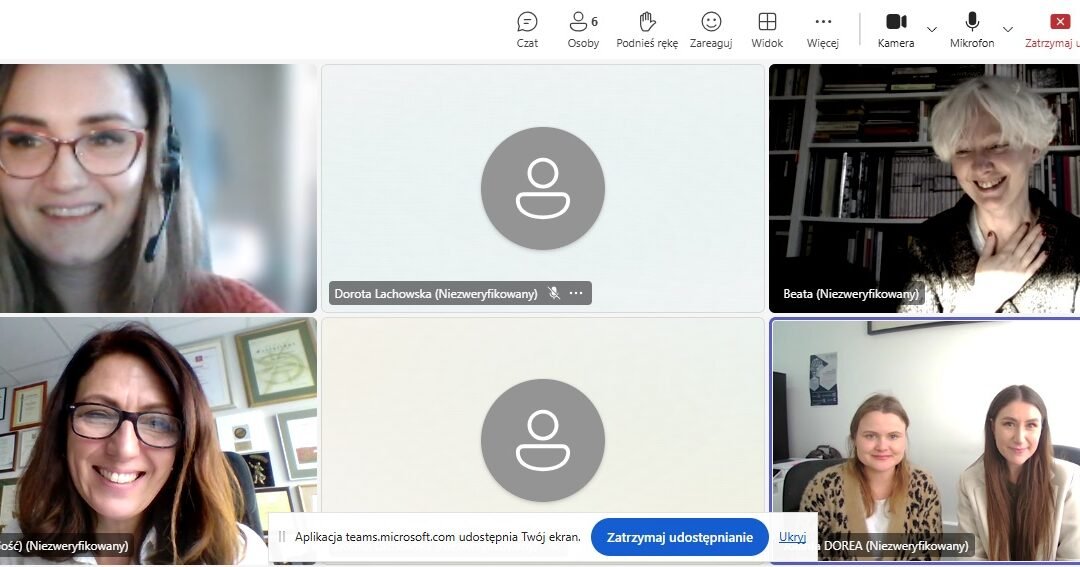Image resolution: width=1080 pixels, height=567 pixels.
Task: Open the Czat chat panel
Action: coord(527,30)
